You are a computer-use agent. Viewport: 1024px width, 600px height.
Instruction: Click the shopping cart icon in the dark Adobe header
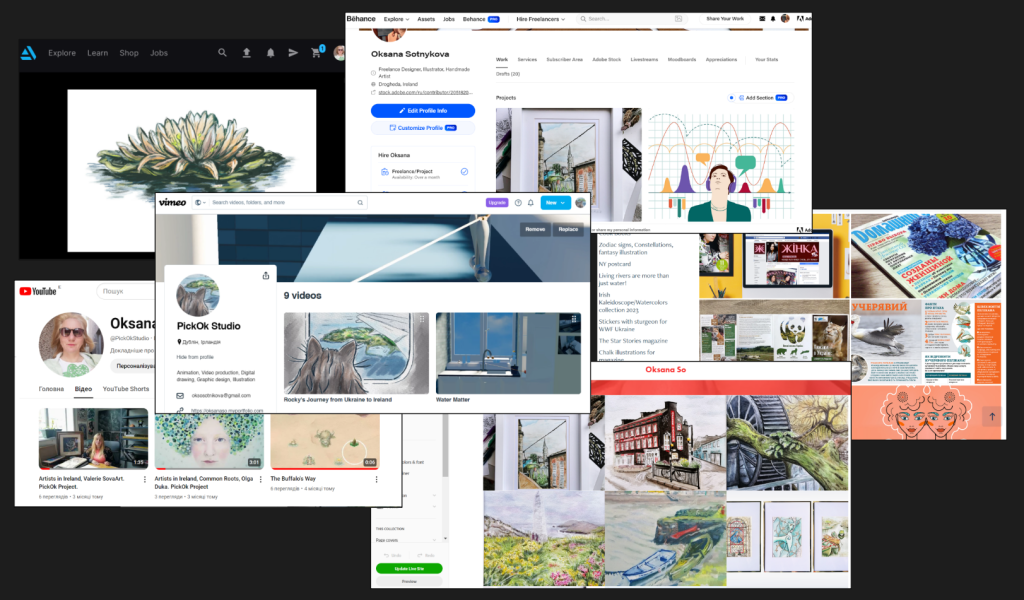[x=315, y=51]
